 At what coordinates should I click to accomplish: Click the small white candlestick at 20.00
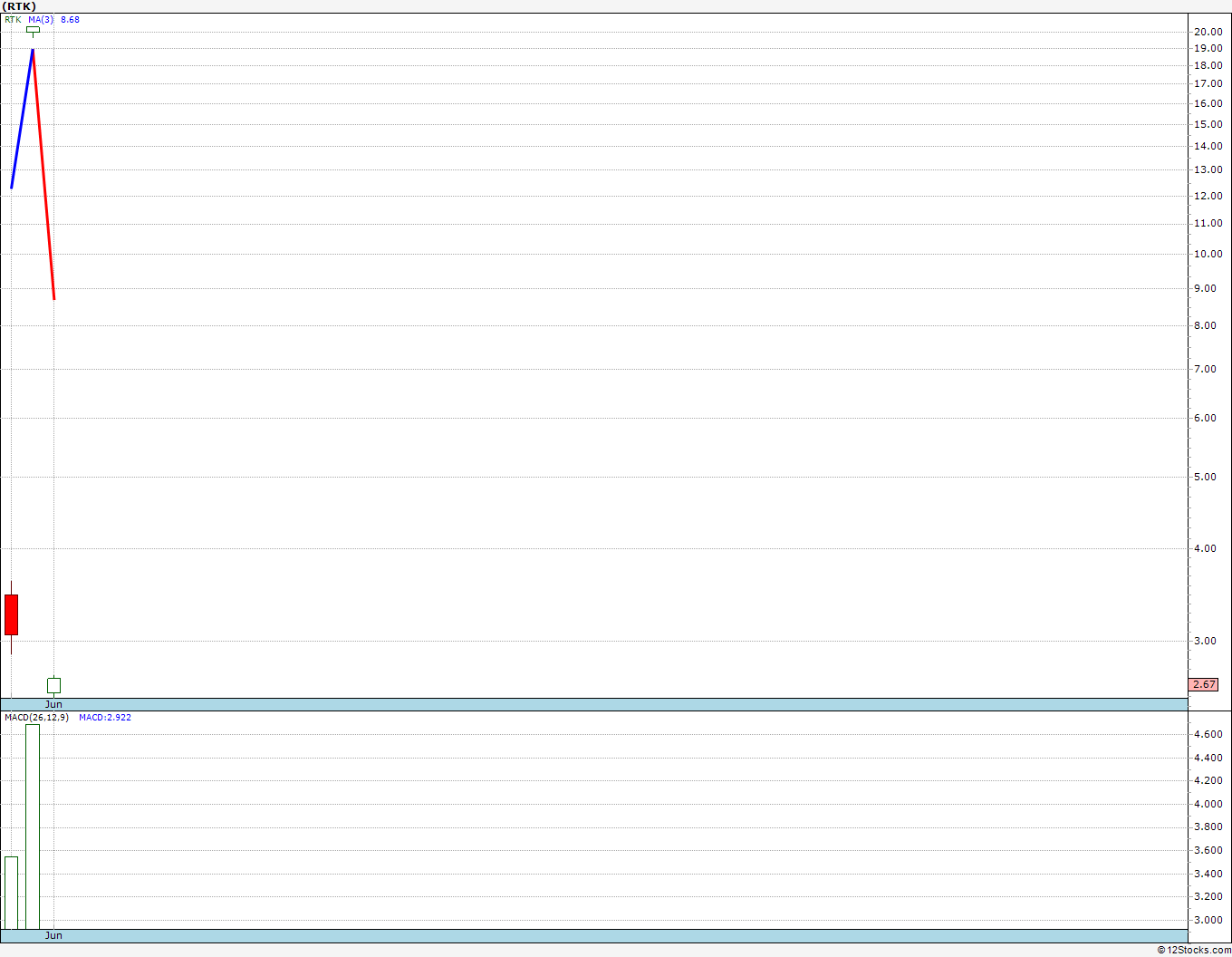tap(33, 30)
